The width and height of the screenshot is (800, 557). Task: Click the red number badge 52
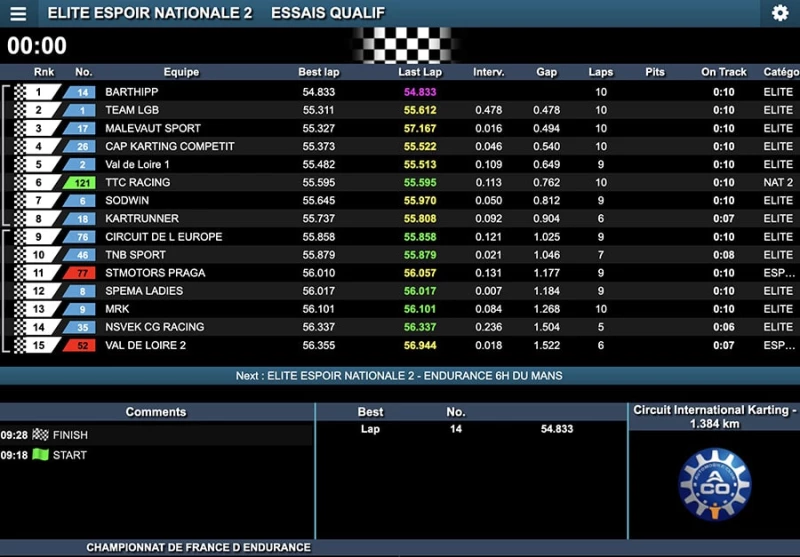coord(80,345)
